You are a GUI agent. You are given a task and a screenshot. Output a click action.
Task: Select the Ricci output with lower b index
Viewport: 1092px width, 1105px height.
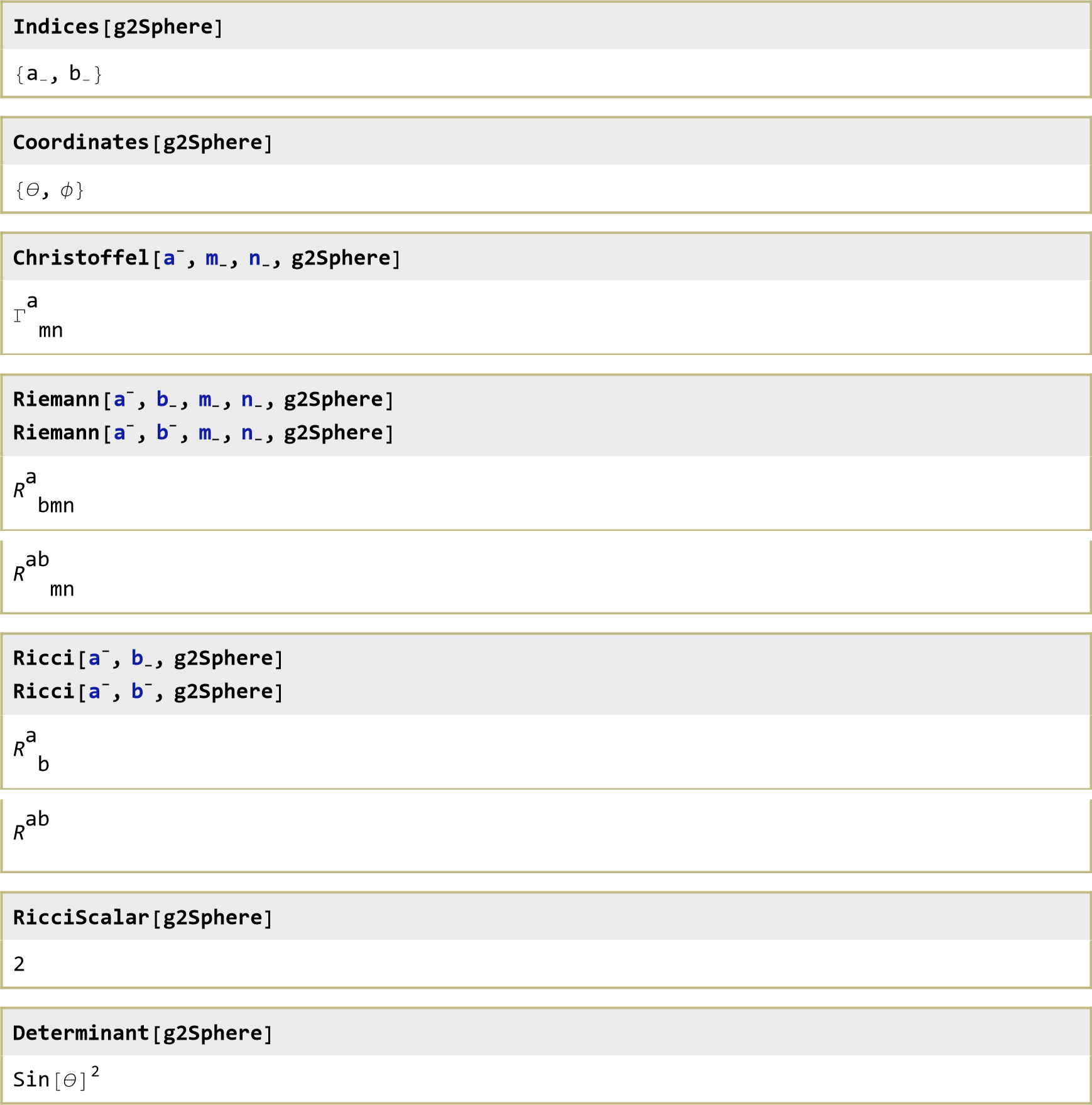[31, 750]
